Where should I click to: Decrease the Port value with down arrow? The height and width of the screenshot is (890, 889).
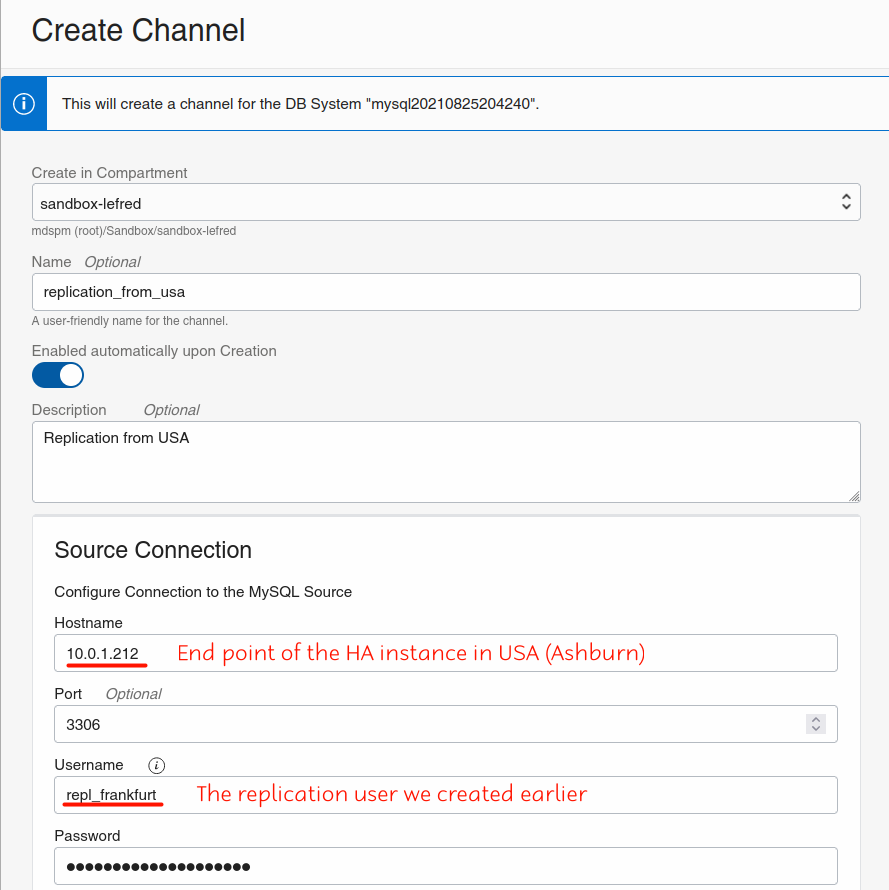point(816,730)
